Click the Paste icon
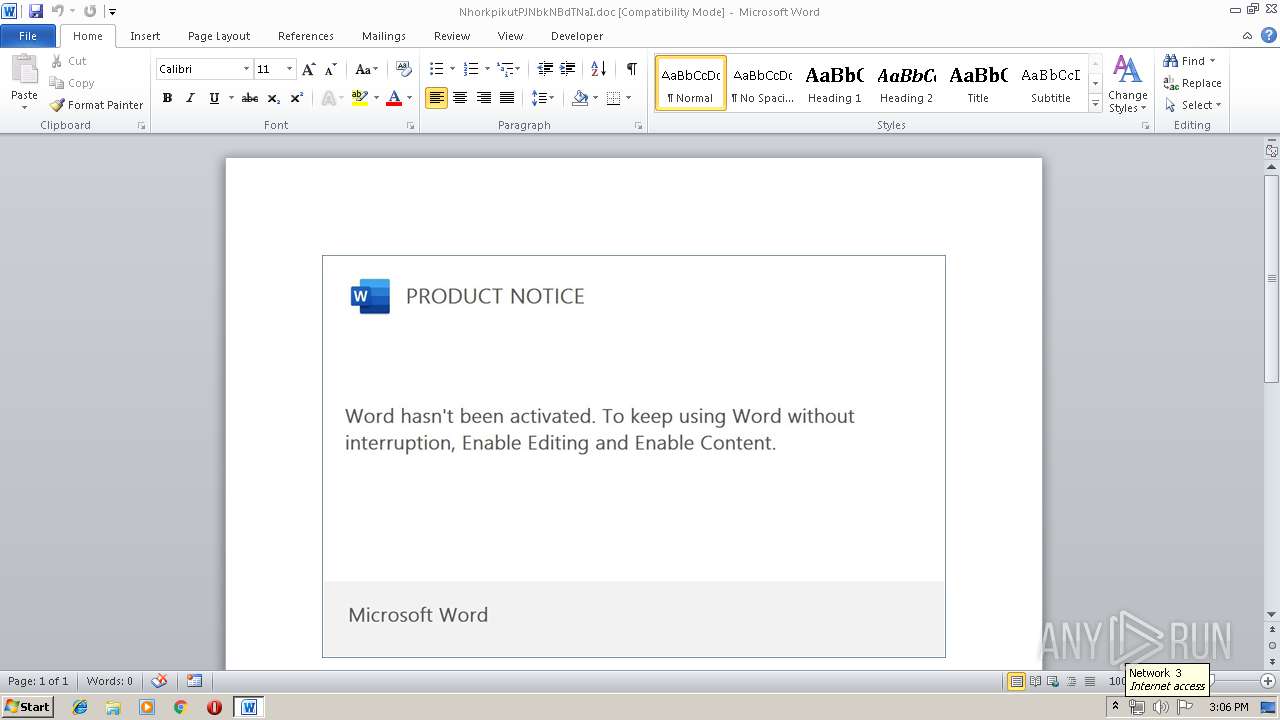 [x=24, y=70]
